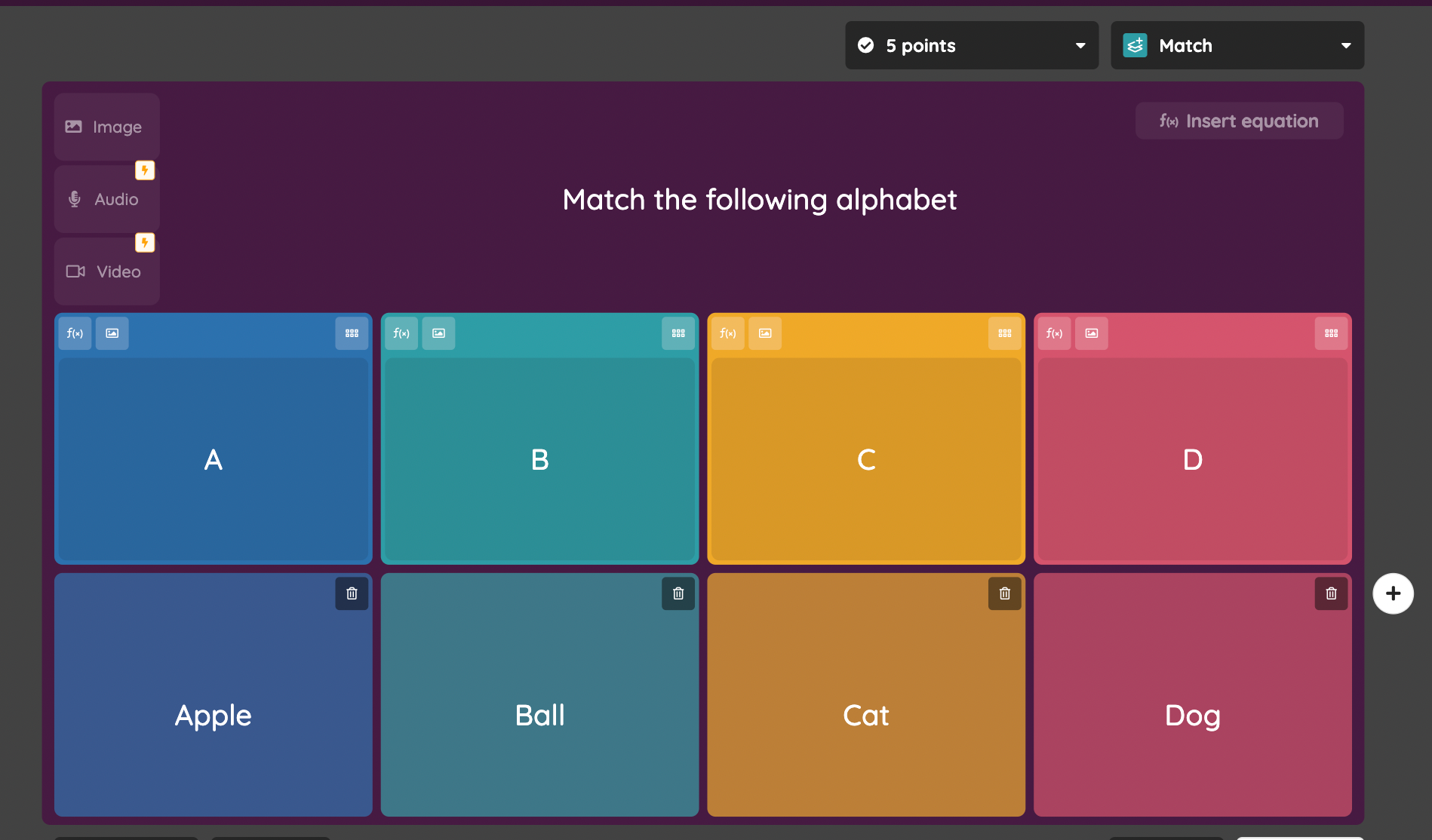This screenshot has width=1432, height=840.
Task: Click the plus button to add a match pair
Action: [x=1393, y=593]
